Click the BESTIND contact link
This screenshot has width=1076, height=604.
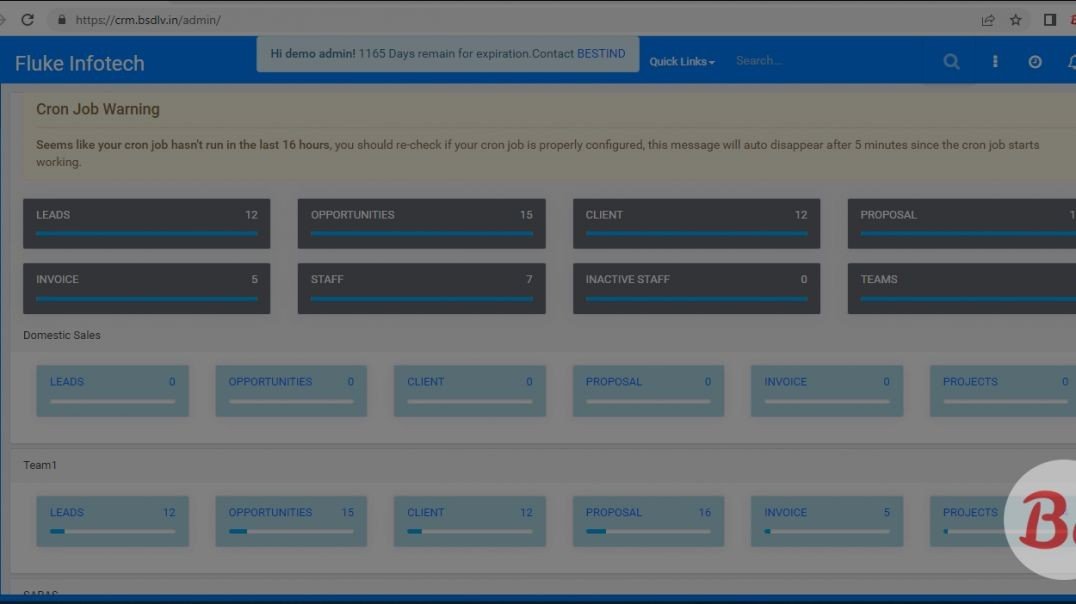pos(600,53)
